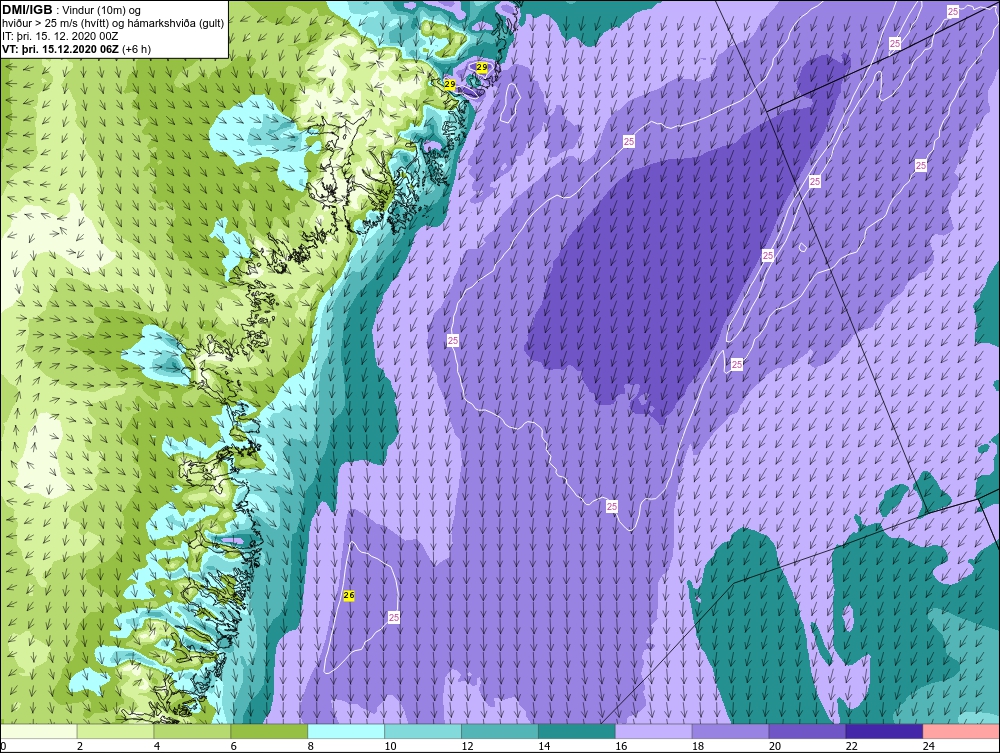
Task: Click scale number '24' under the legend
Action: (x=929, y=746)
